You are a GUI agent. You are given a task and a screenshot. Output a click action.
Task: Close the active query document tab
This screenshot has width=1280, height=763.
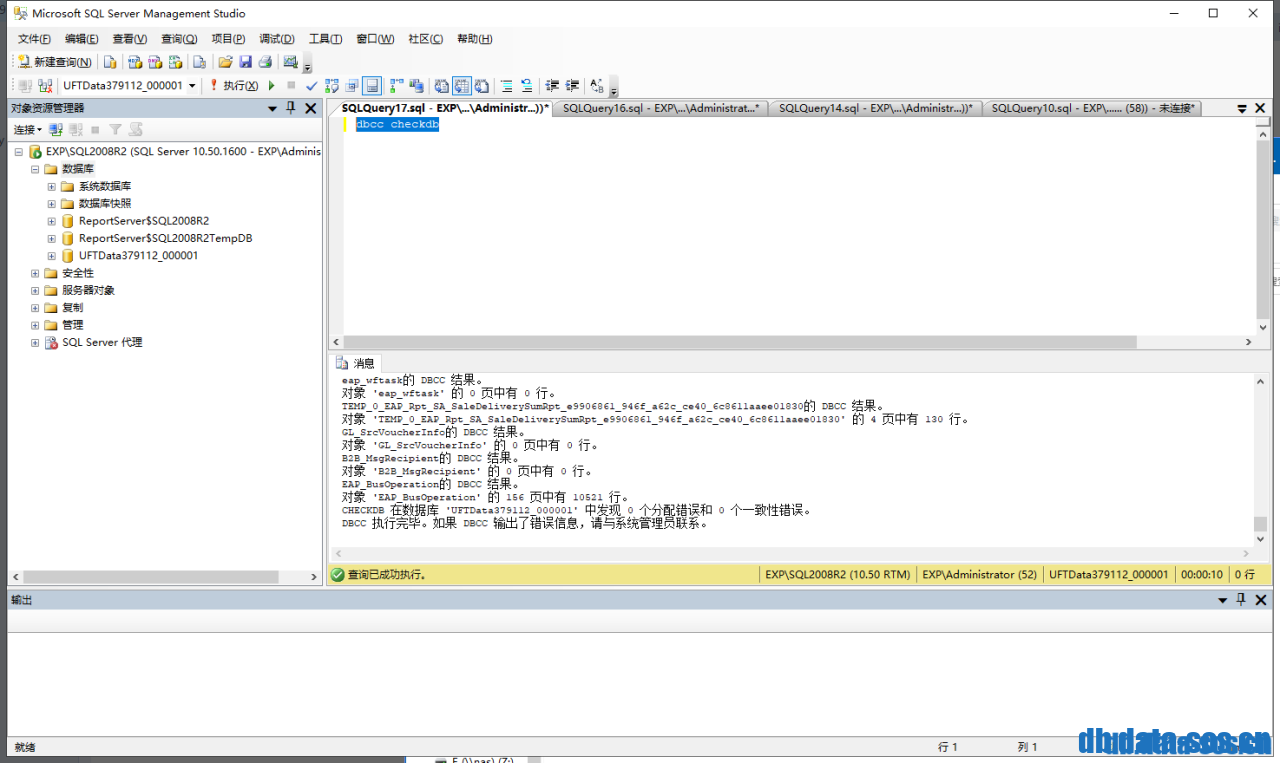pyautogui.click(x=1260, y=108)
